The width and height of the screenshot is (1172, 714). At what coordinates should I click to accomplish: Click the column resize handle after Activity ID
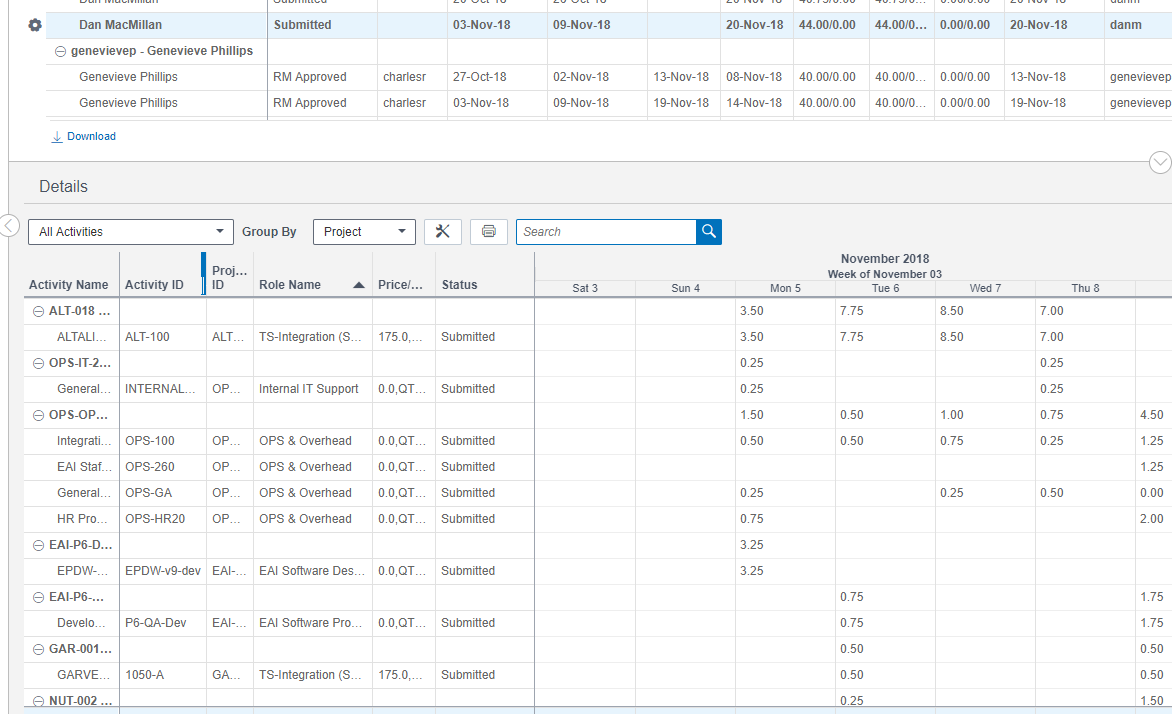point(204,274)
